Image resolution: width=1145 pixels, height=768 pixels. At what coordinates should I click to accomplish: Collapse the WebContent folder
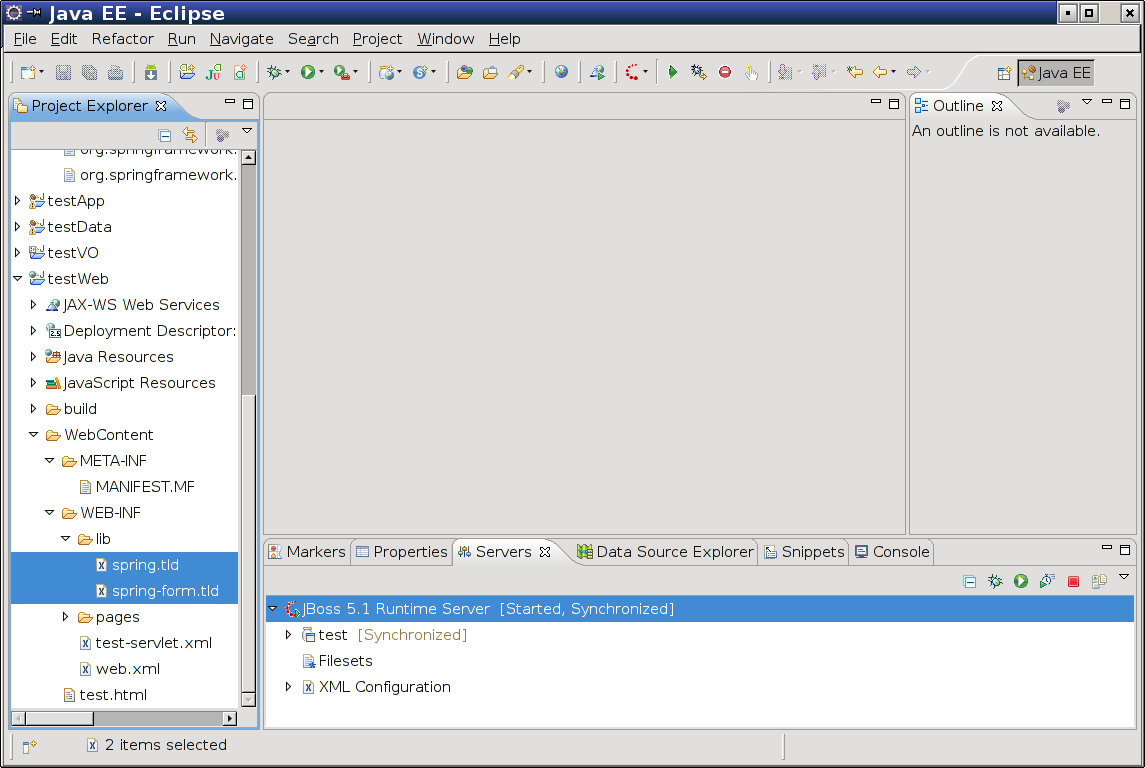(34, 434)
